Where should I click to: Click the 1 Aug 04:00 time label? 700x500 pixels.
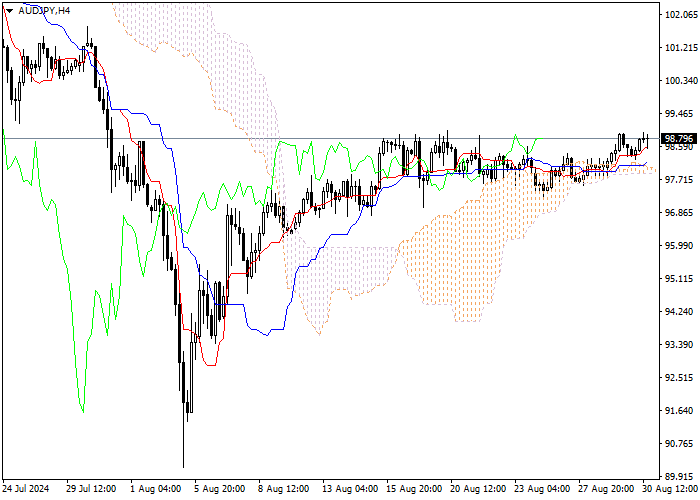pos(155,488)
